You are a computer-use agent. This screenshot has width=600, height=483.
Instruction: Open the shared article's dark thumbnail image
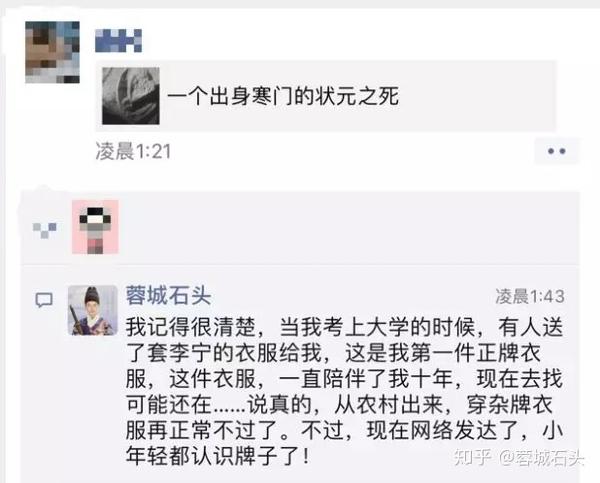pyautogui.click(x=131, y=96)
